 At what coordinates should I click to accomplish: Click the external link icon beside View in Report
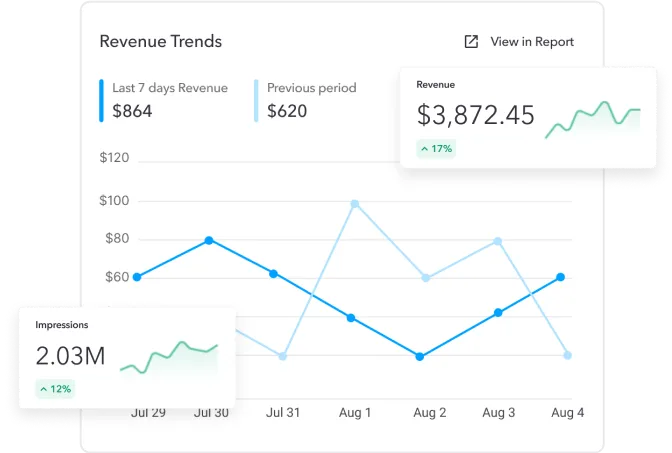(x=471, y=42)
